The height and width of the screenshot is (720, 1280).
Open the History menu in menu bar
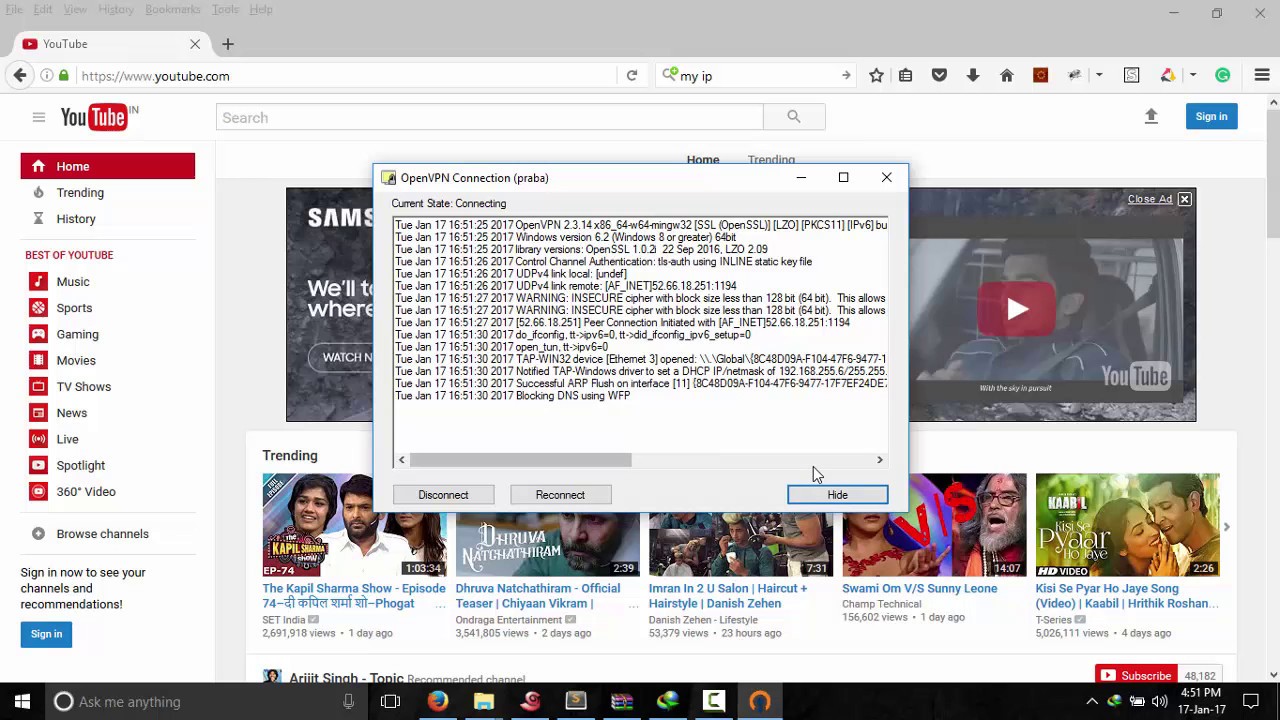pos(115,9)
